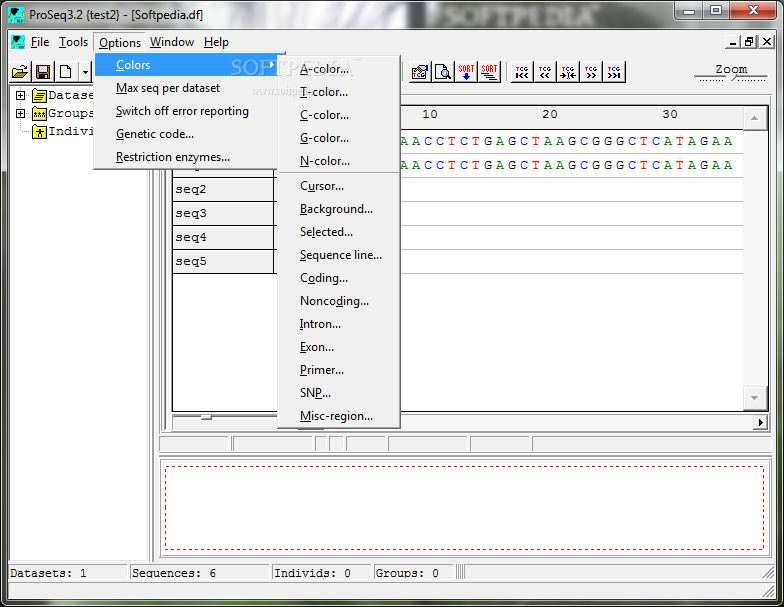This screenshot has width=784, height=607.
Task: Choose C-color... menu item
Action: point(339,115)
